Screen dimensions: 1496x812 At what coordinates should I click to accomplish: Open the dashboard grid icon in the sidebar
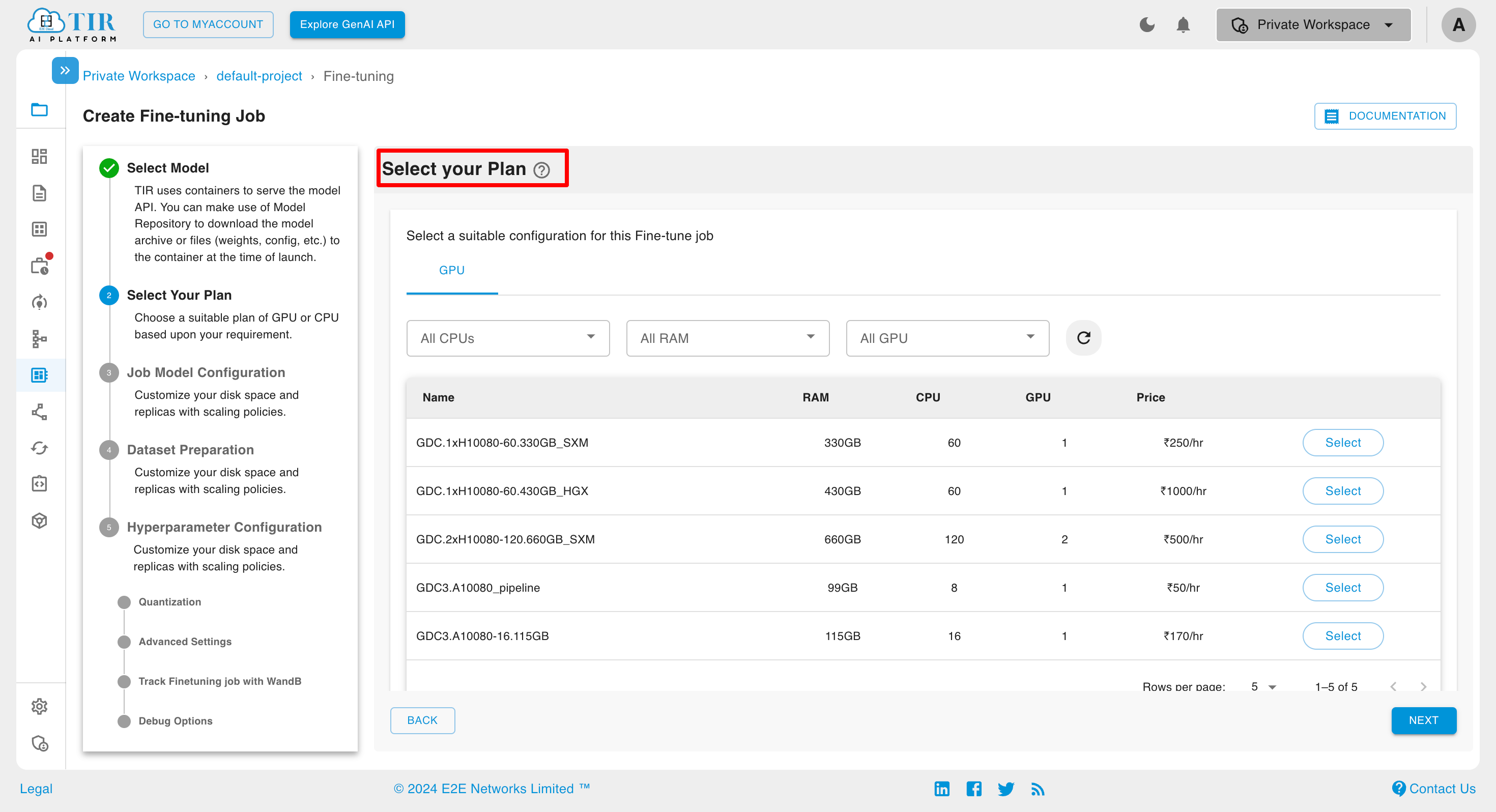pyautogui.click(x=40, y=156)
